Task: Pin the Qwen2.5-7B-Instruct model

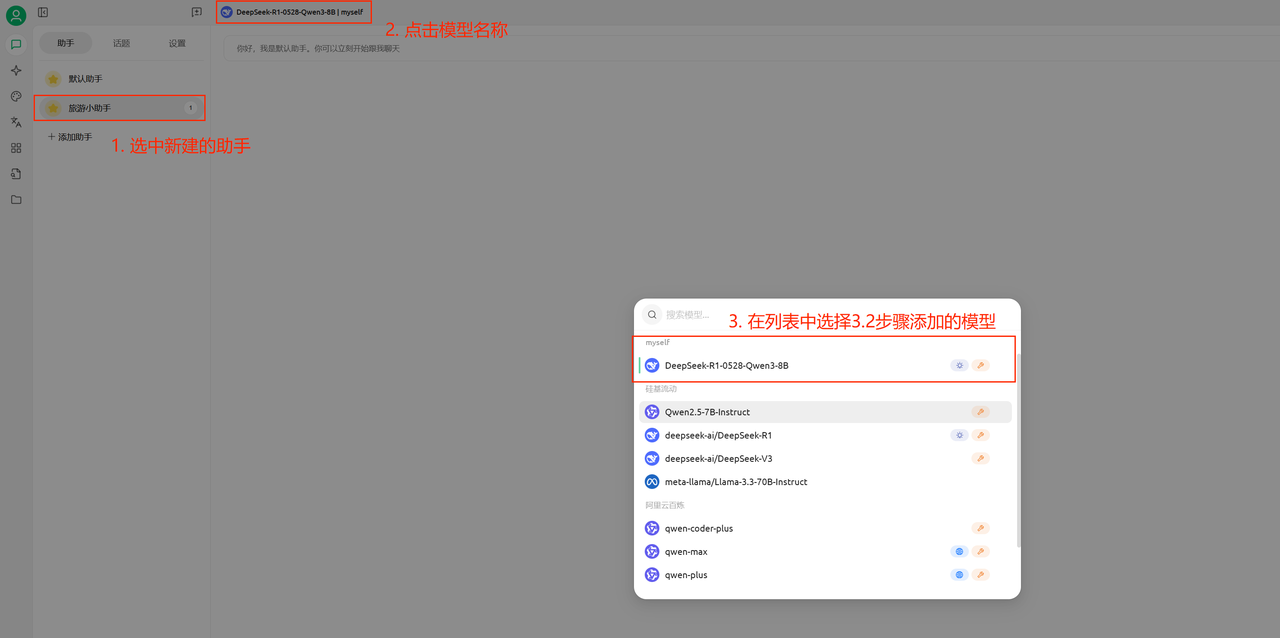Action: click(980, 412)
